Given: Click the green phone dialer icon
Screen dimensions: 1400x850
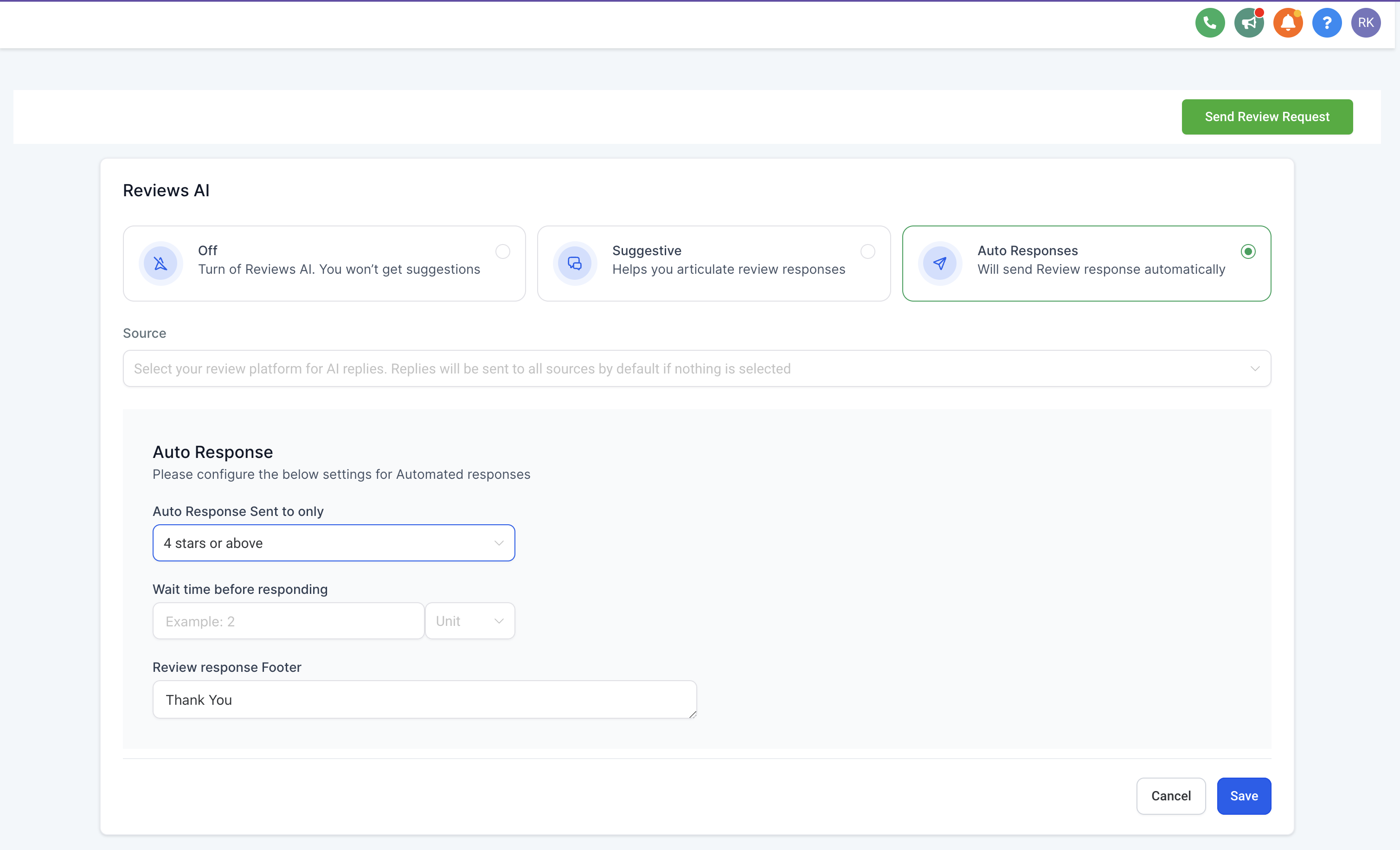Looking at the screenshot, I should click(x=1210, y=23).
